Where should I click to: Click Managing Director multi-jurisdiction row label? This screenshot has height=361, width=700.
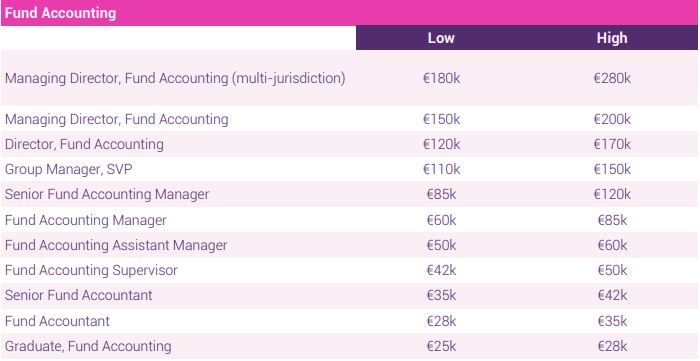175,78
